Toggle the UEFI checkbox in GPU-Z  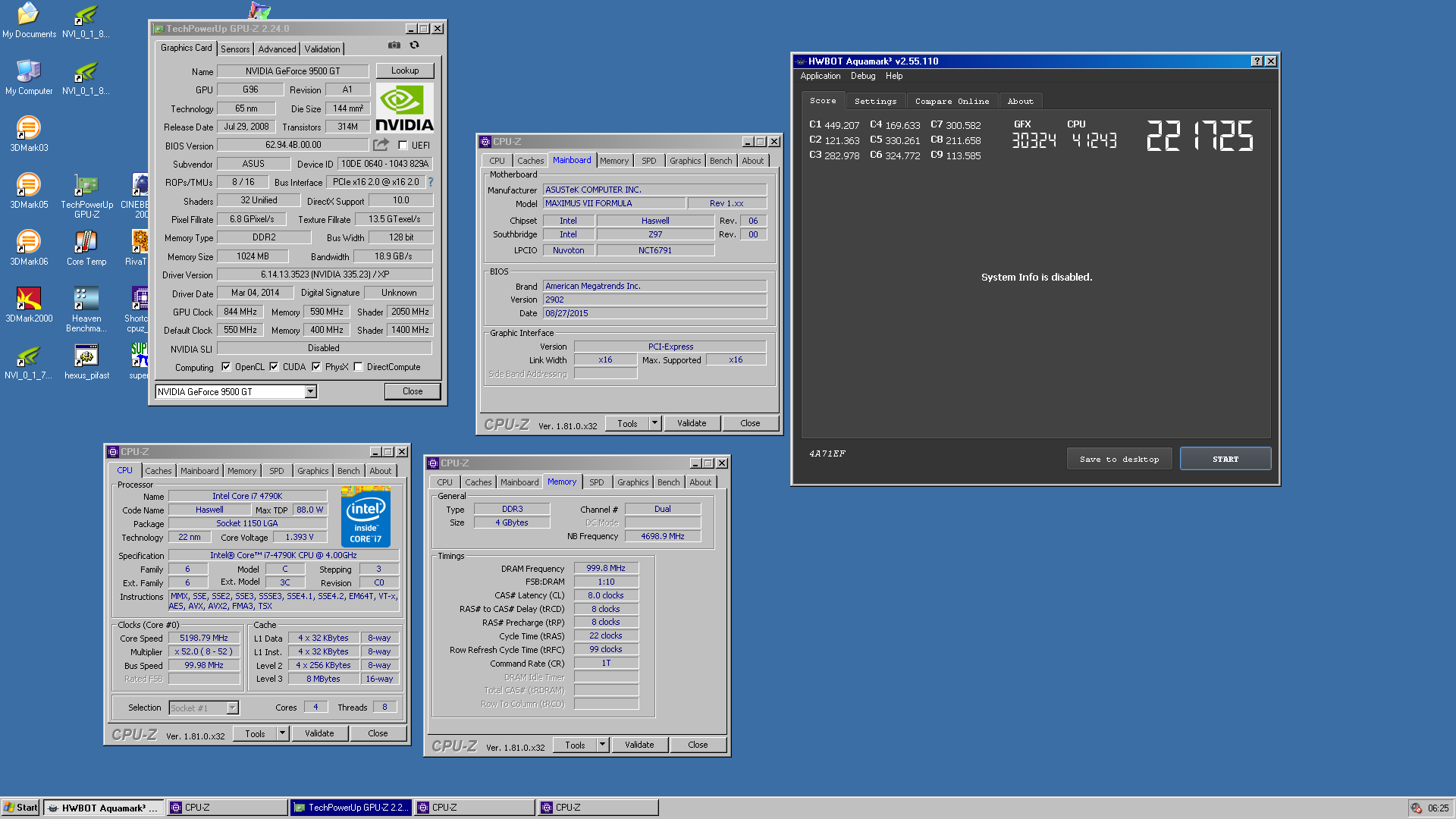click(403, 146)
